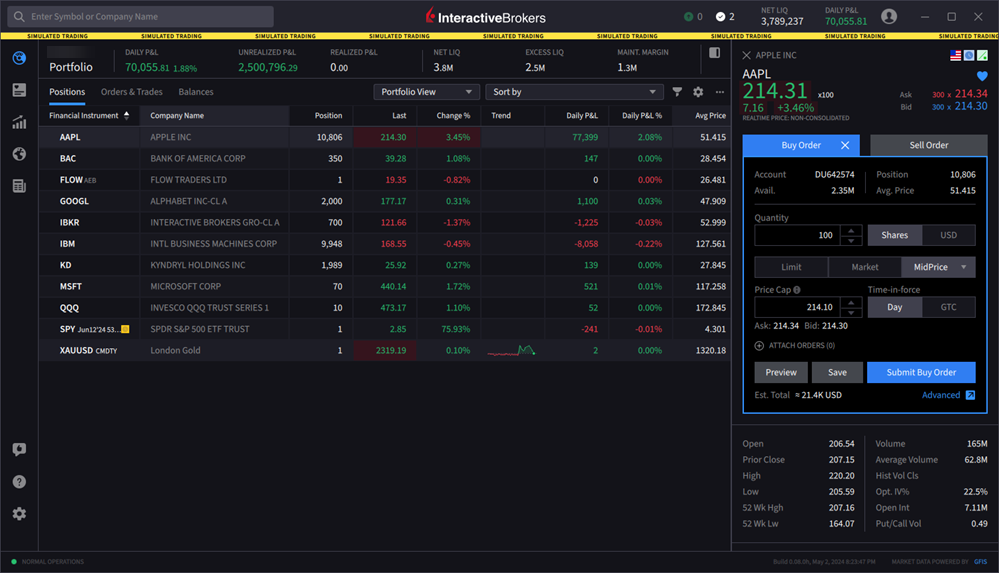
Task: Click the US flag icon in quote panel
Action: point(956,55)
